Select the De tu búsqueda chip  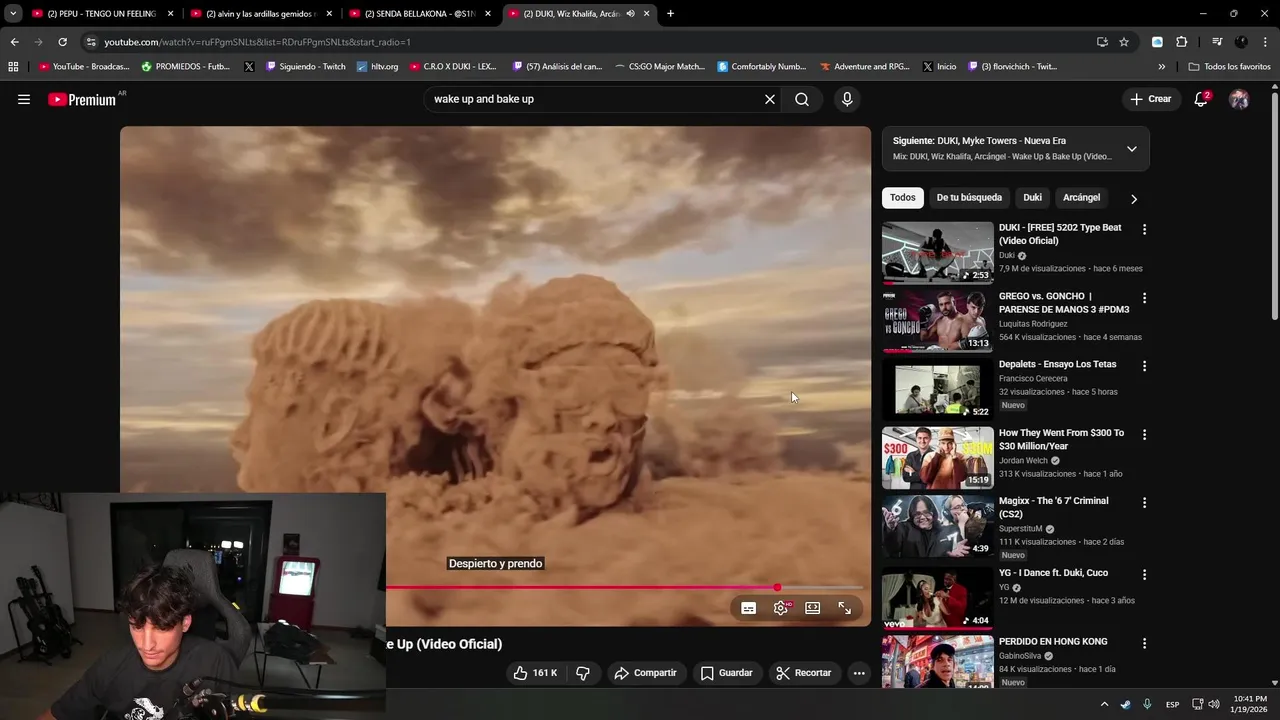coord(969,198)
